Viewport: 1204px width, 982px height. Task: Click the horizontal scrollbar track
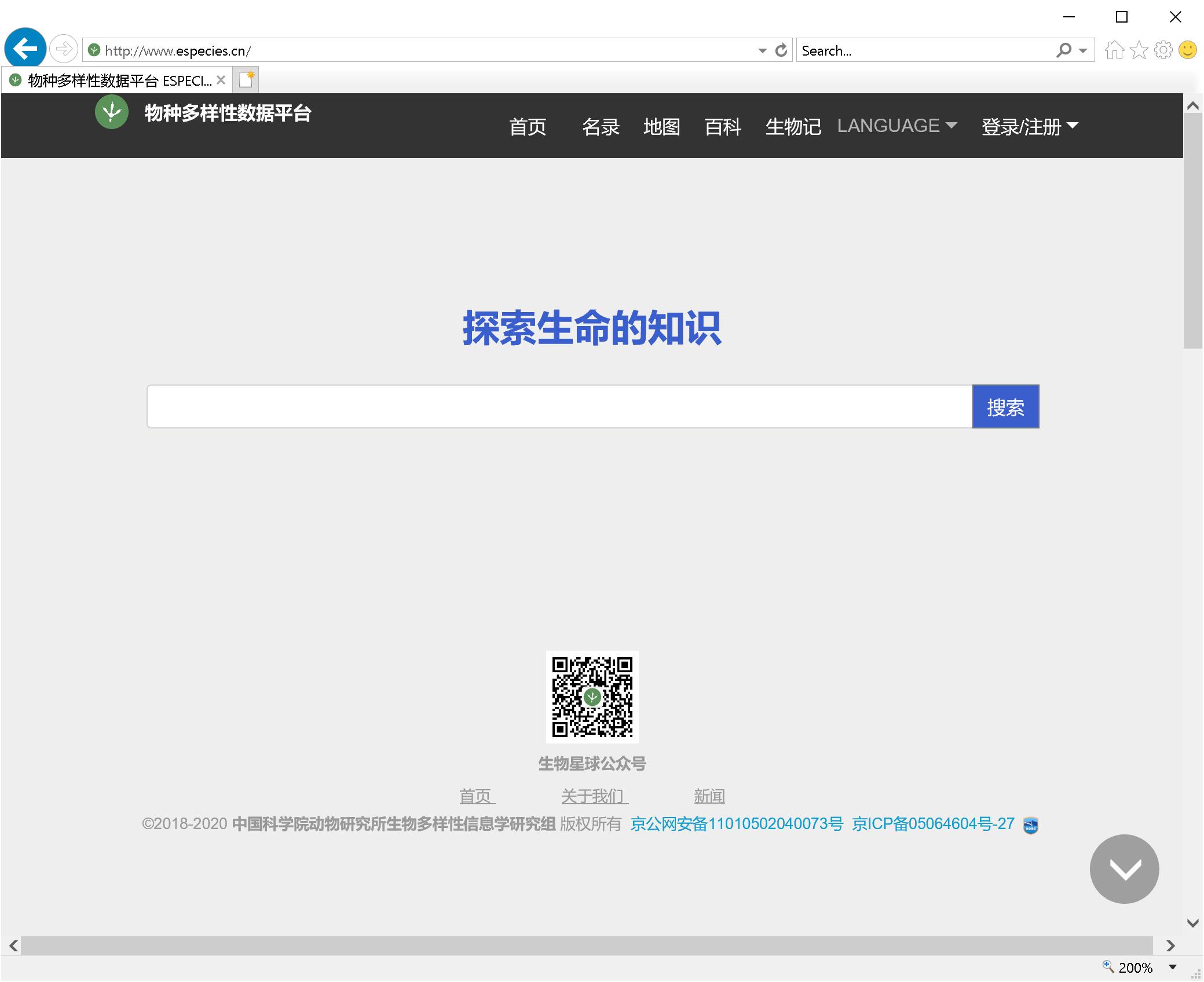586,946
